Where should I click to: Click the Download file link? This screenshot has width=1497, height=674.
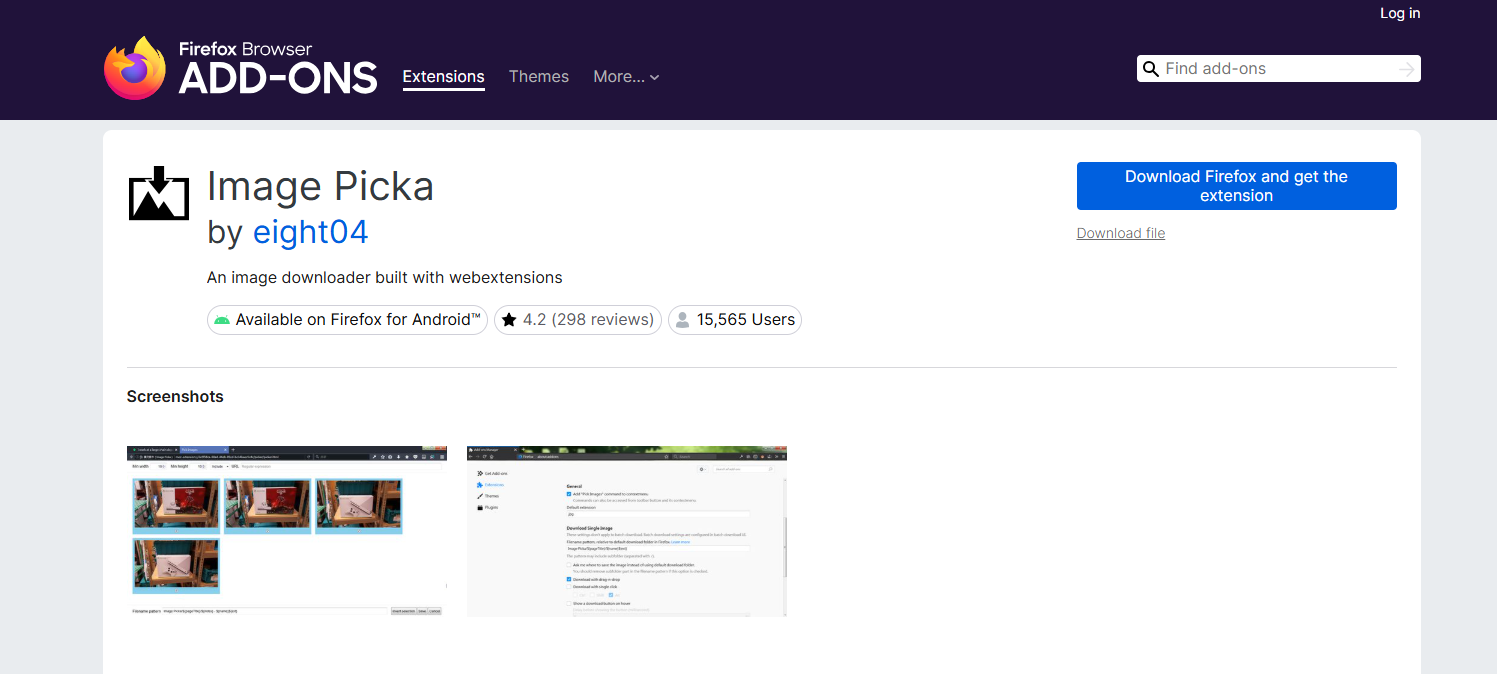tap(1120, 233)
